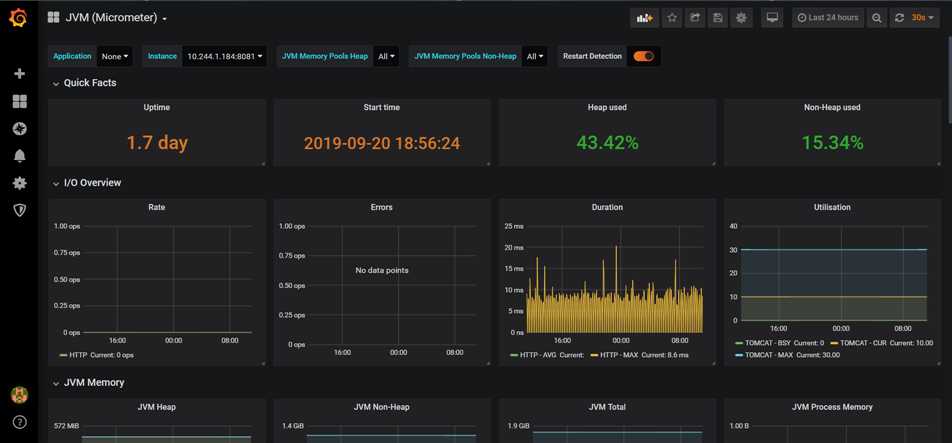This screenshot has height=443, width=952.
Task: Click No data points in Errors panel
Action: [381, 270]
